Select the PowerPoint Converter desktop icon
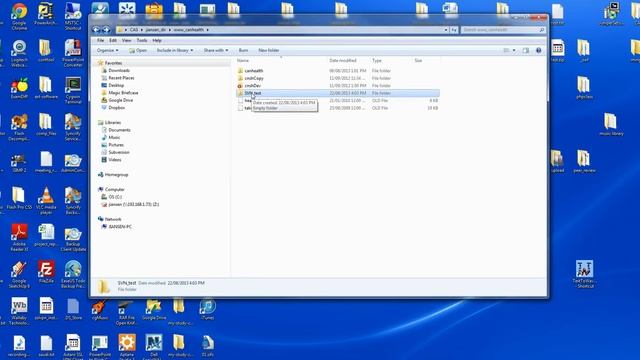This screenshot has width=640, height=360. tap(73, 53)
